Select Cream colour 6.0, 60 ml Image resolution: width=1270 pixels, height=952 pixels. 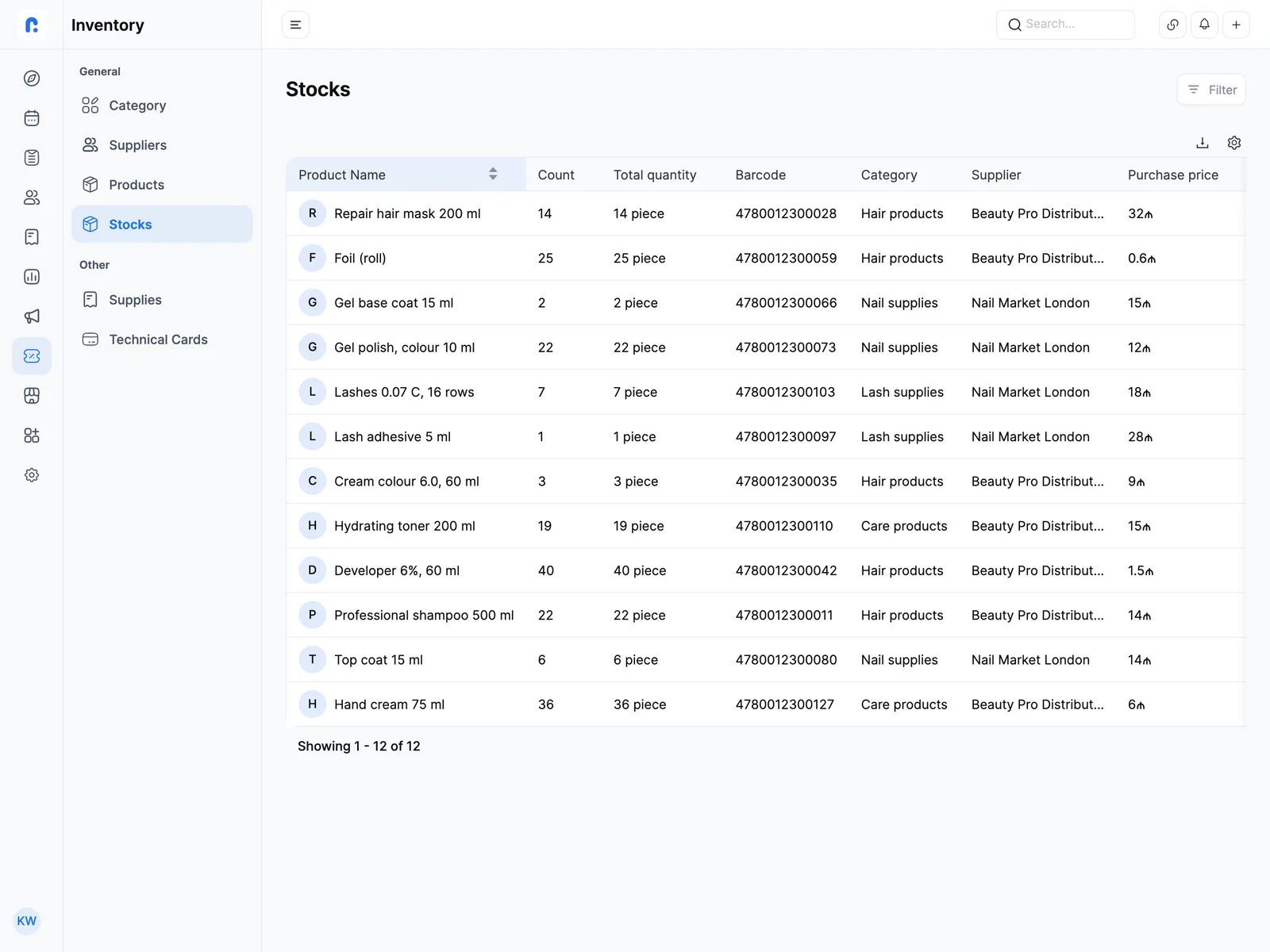pos(406,482)
